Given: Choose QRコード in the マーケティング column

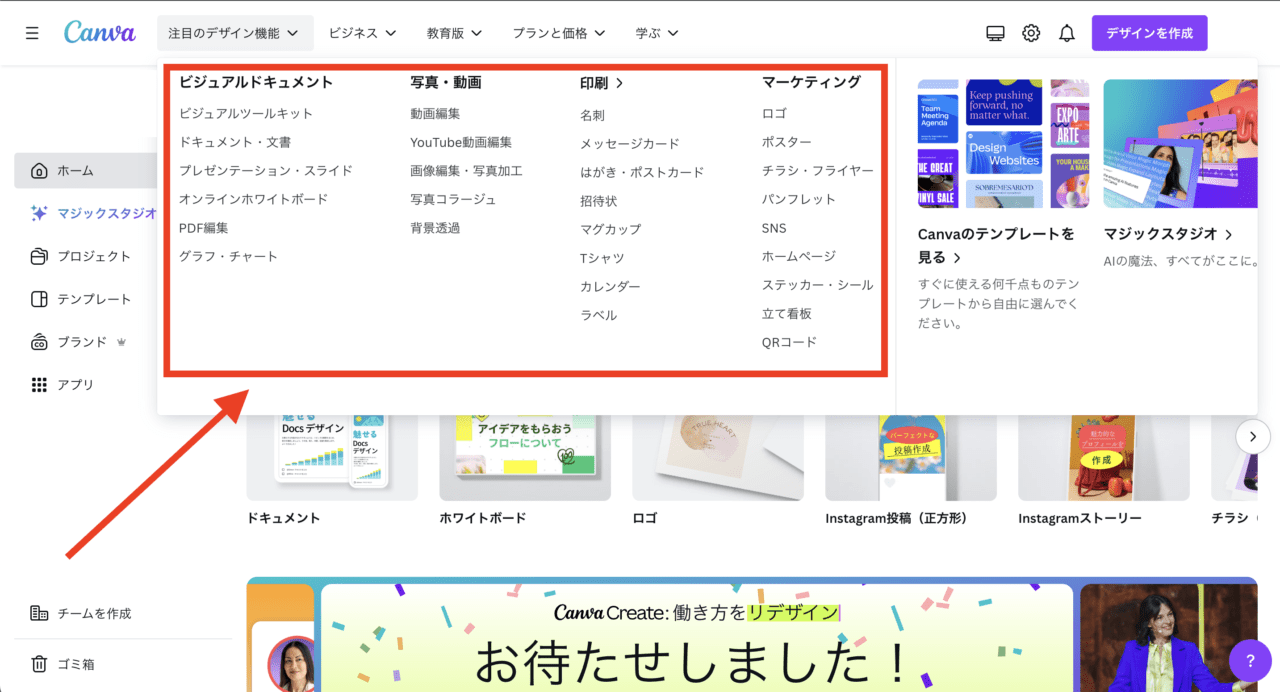Looking at the screenshot, I should [789, 342].
